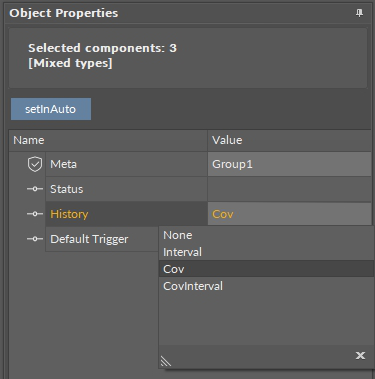Select the History property row
Viewport: 375px width, 379px height.
point(126,214)
